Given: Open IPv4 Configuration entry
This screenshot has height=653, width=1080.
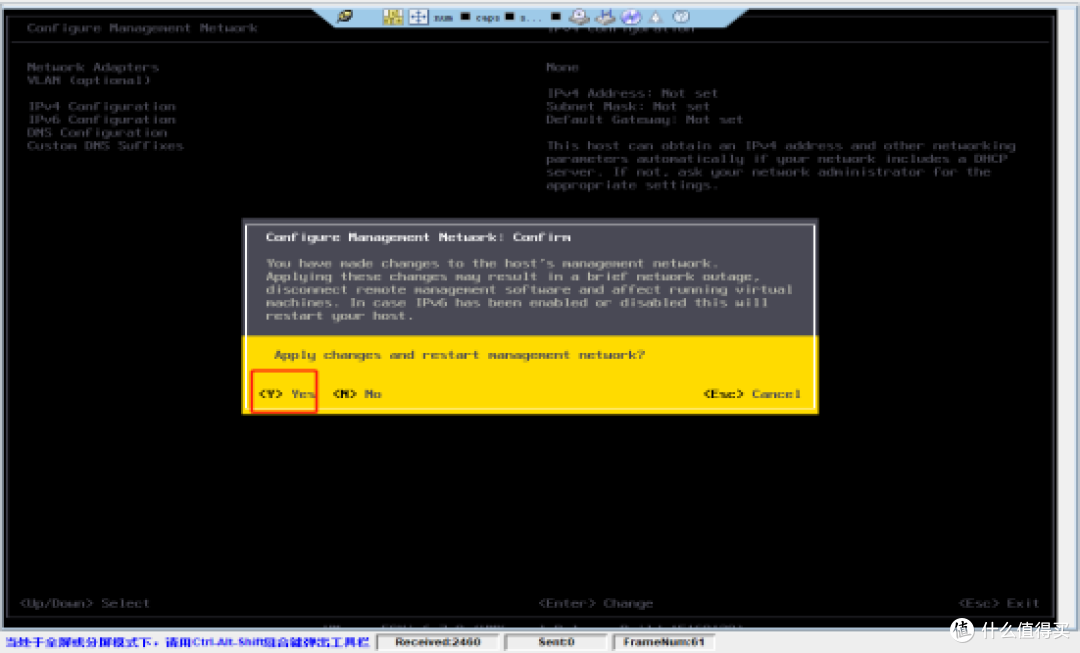Looking at the screenshot, I should click(101, 106).
